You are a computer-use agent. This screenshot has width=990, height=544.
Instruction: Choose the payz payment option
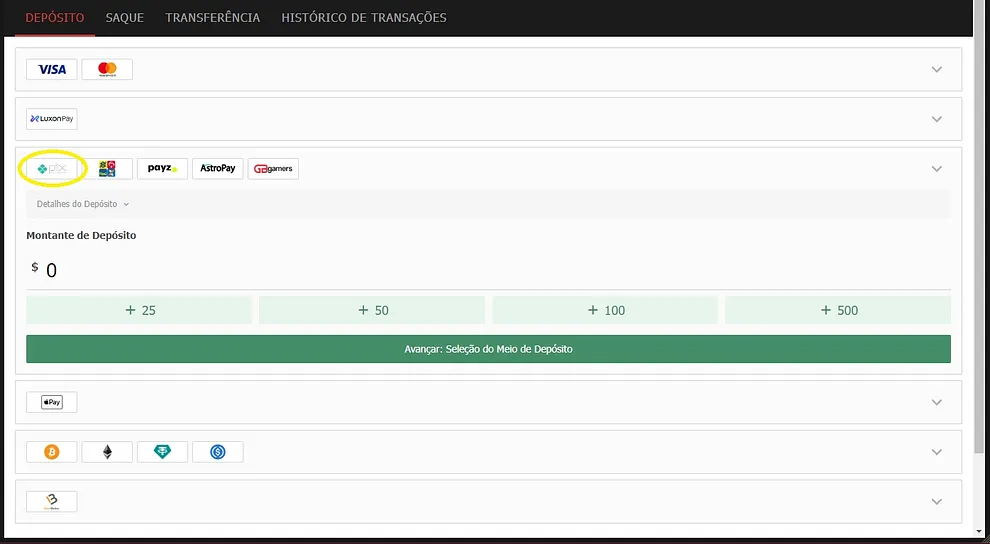(162, 169)
